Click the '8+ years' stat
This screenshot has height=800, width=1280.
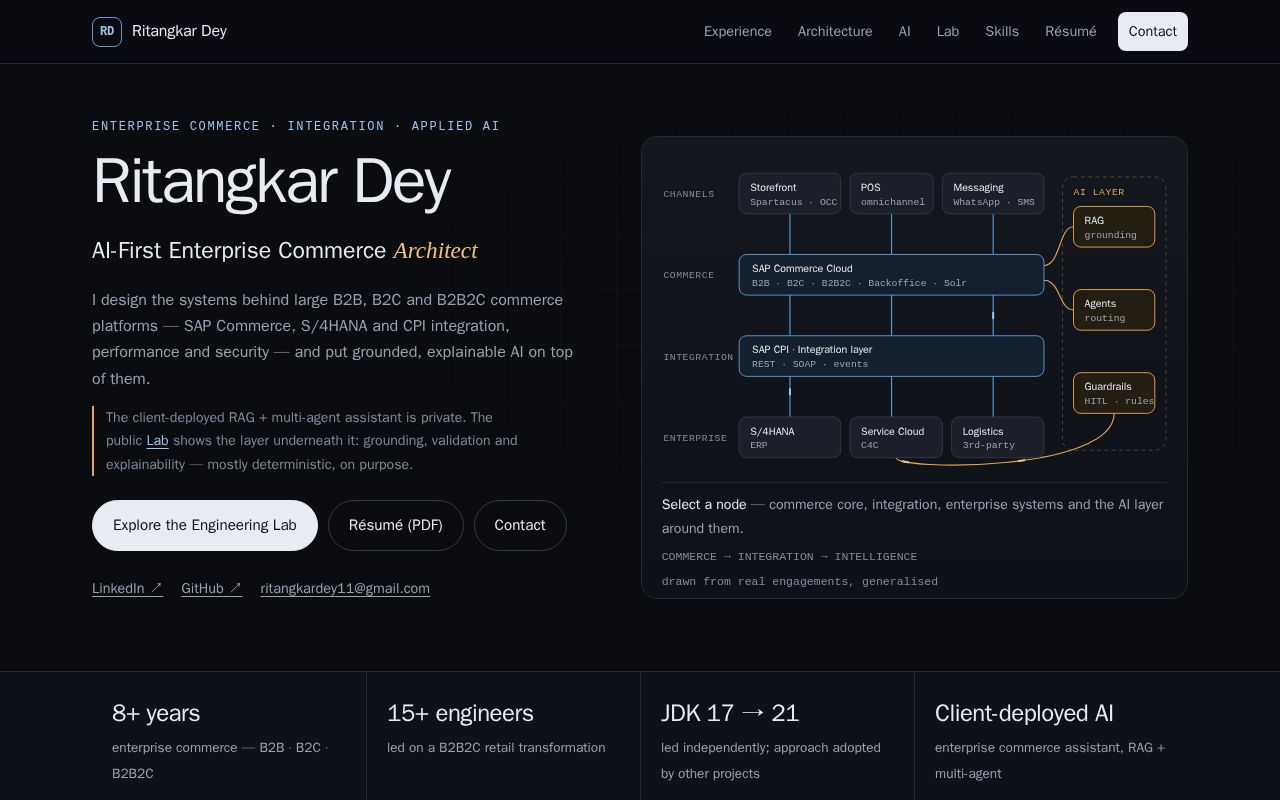pos(156,713)
